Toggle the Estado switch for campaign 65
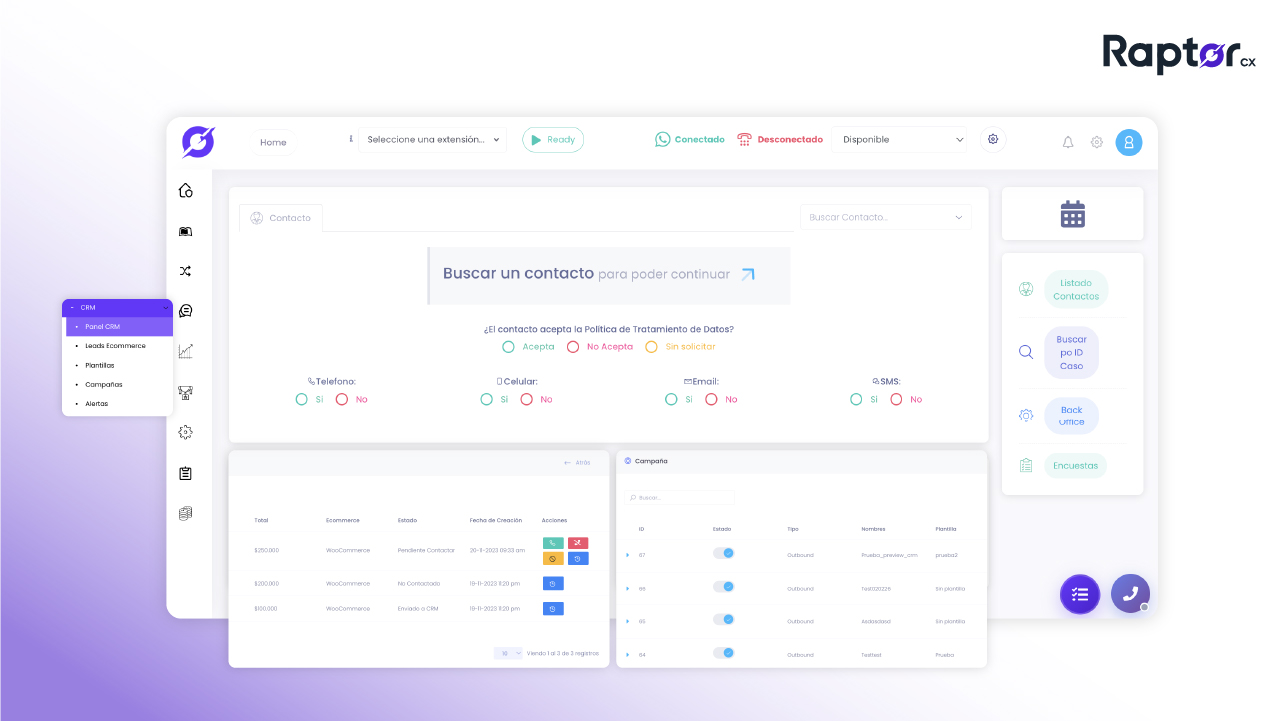This screenshot has height=721, width=1281. (724, 620)
